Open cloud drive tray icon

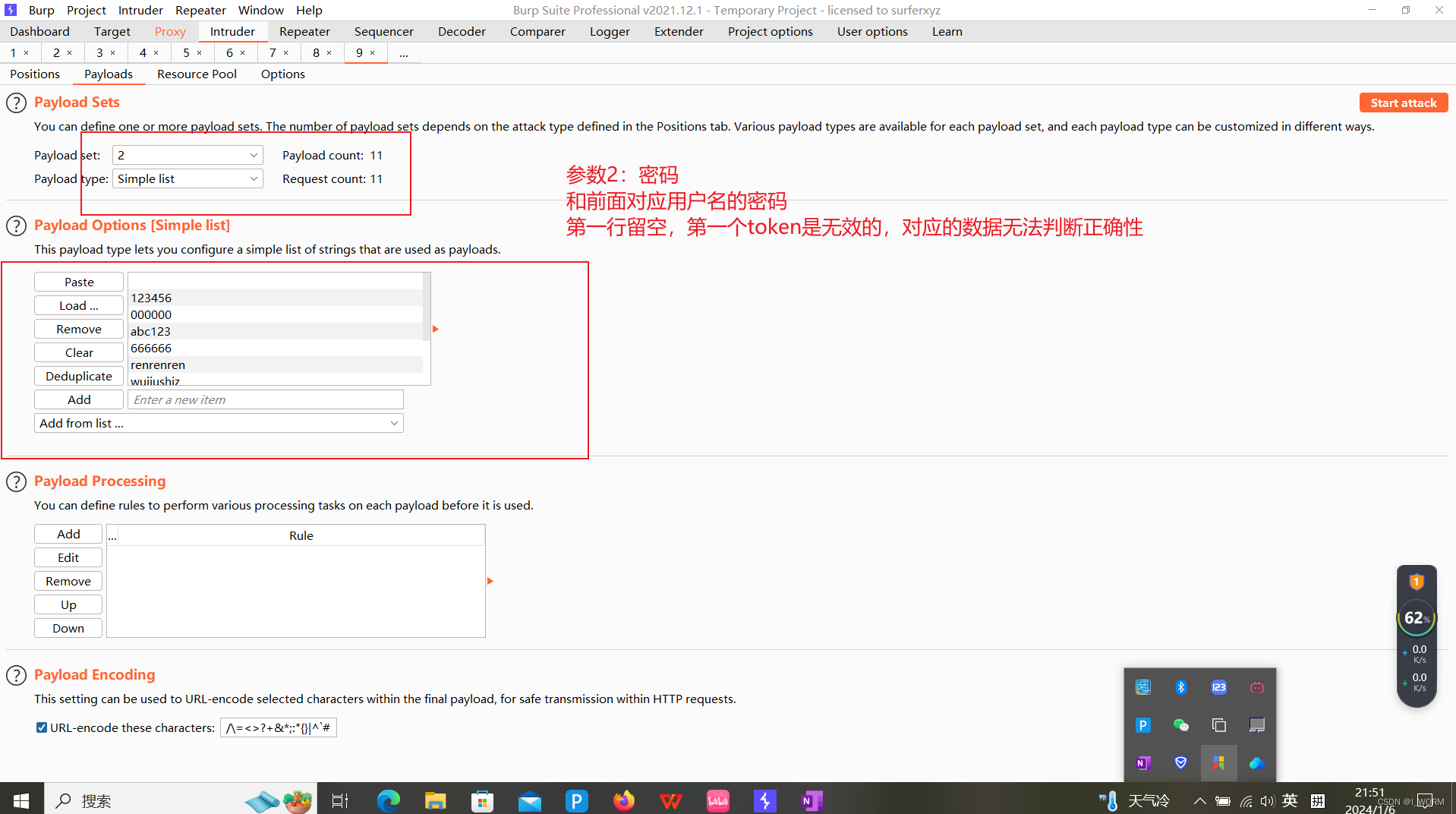pyautogui.click(x=1257, y=763)
